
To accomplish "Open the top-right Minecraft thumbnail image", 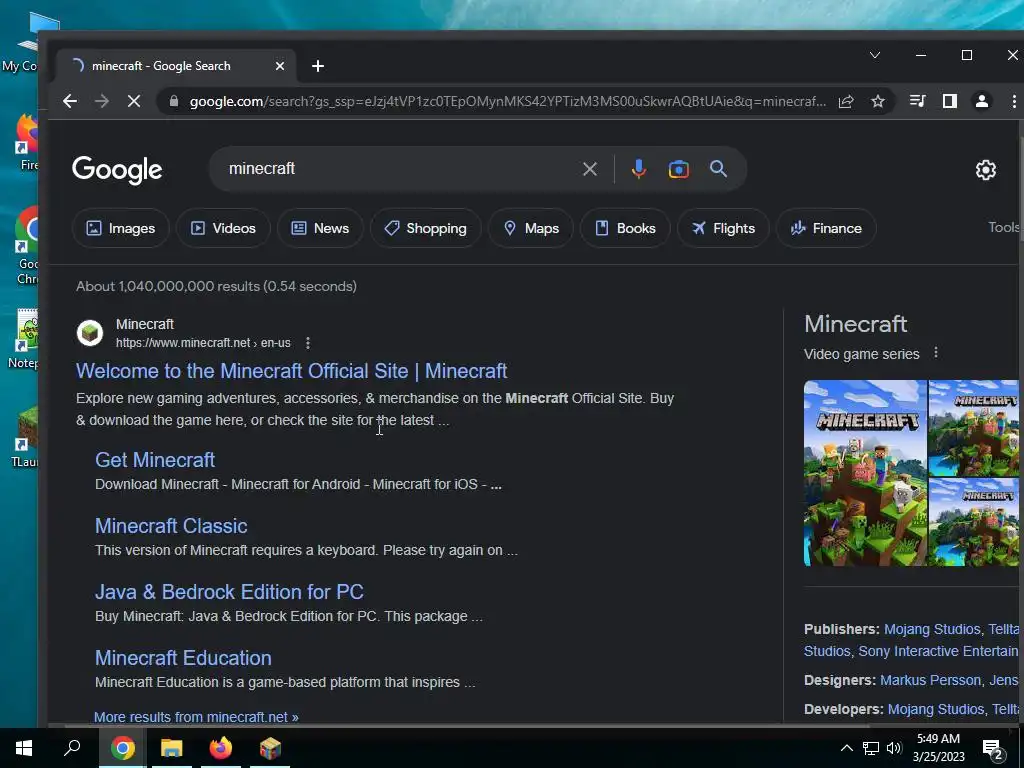I will 973,428.
